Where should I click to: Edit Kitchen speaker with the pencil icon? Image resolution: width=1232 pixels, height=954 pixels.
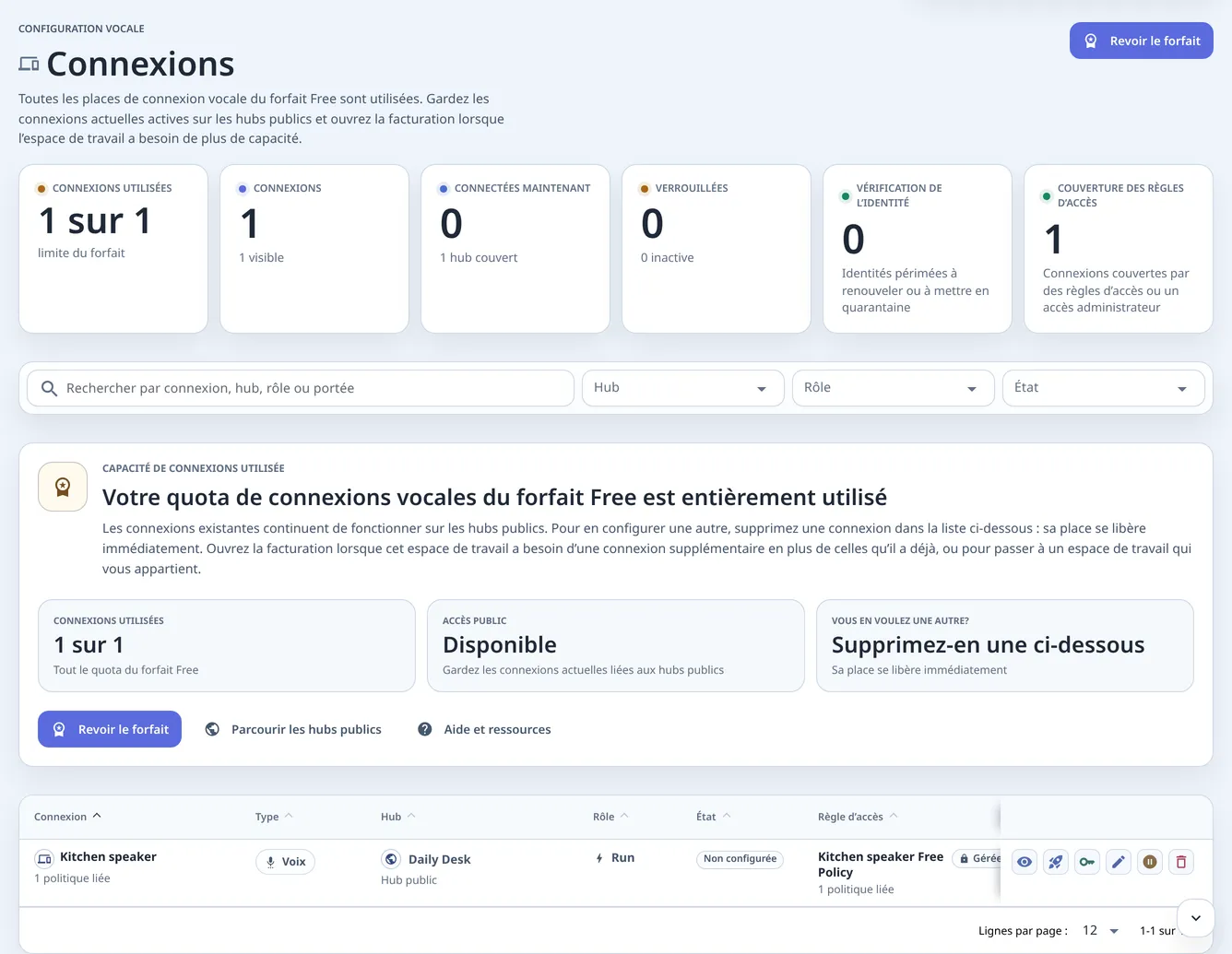tap(1119, 862)
